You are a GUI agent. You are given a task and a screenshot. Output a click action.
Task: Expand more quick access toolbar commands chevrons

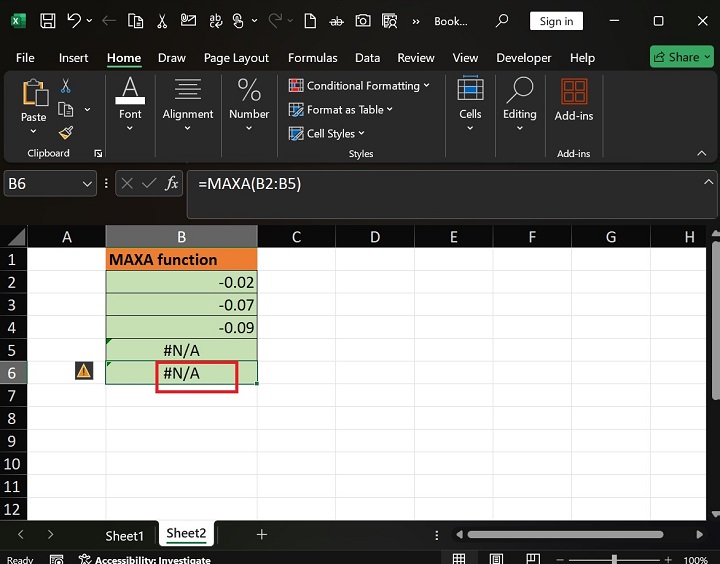click(x=416, y=22)
